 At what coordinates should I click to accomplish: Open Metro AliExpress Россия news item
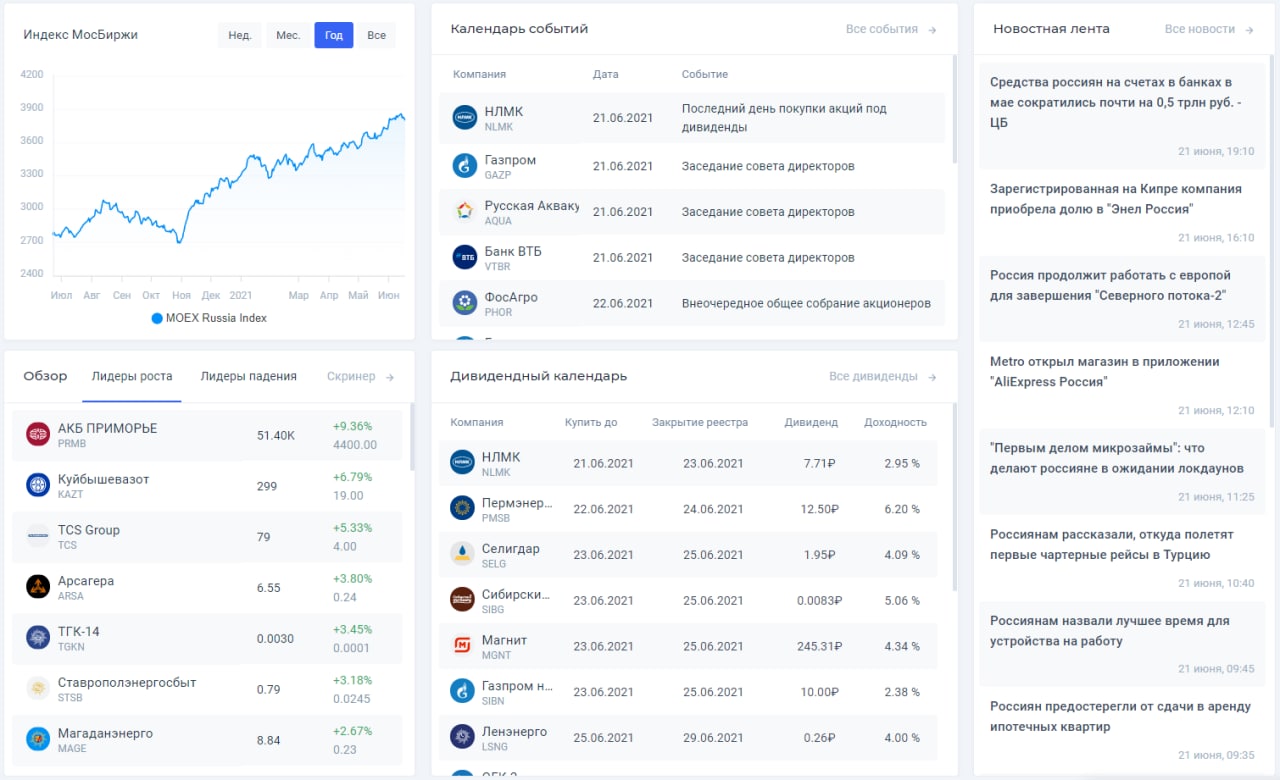1122,383
